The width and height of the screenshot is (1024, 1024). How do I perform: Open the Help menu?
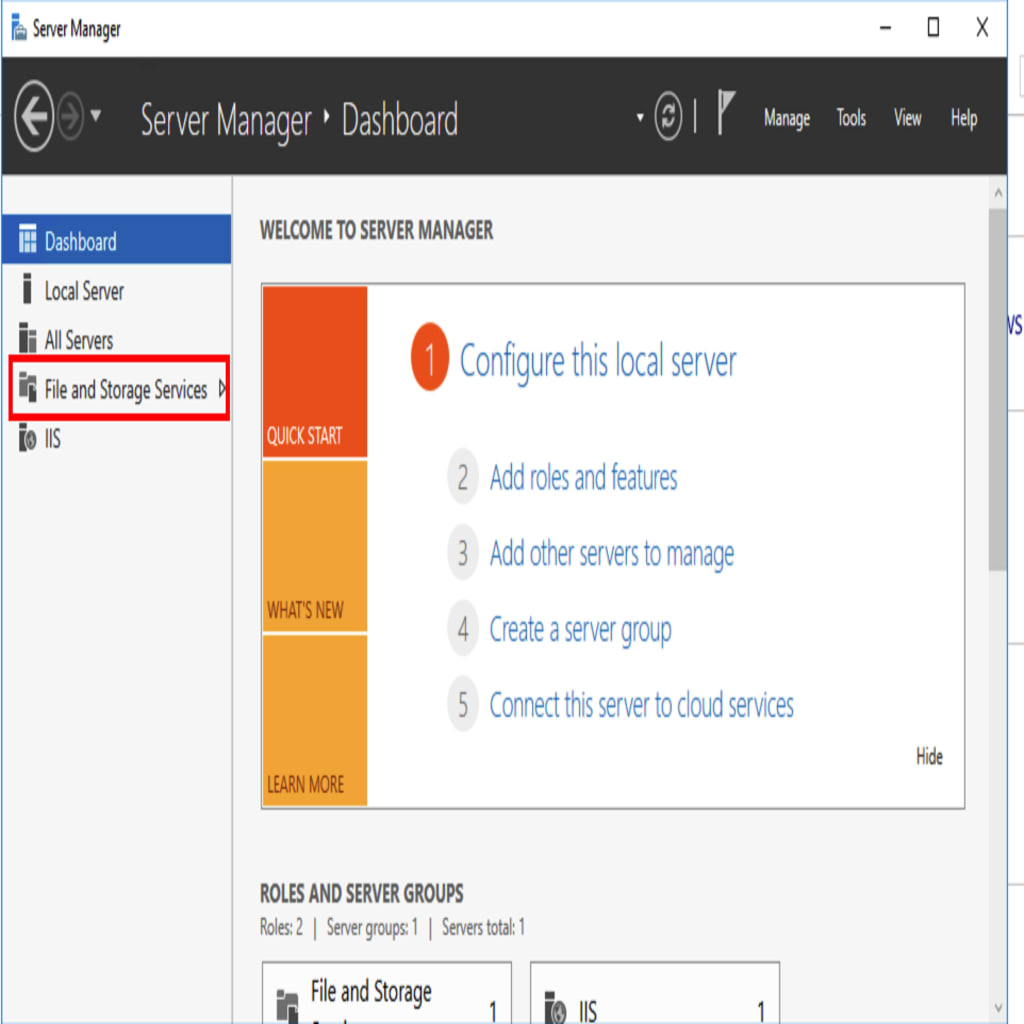(x=964, y=118)
